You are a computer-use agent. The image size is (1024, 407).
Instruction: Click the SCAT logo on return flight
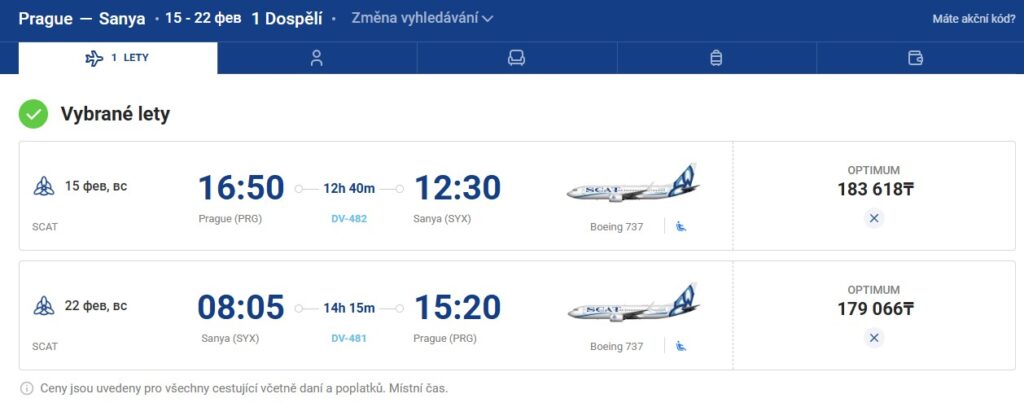click(x=44, y=306)
